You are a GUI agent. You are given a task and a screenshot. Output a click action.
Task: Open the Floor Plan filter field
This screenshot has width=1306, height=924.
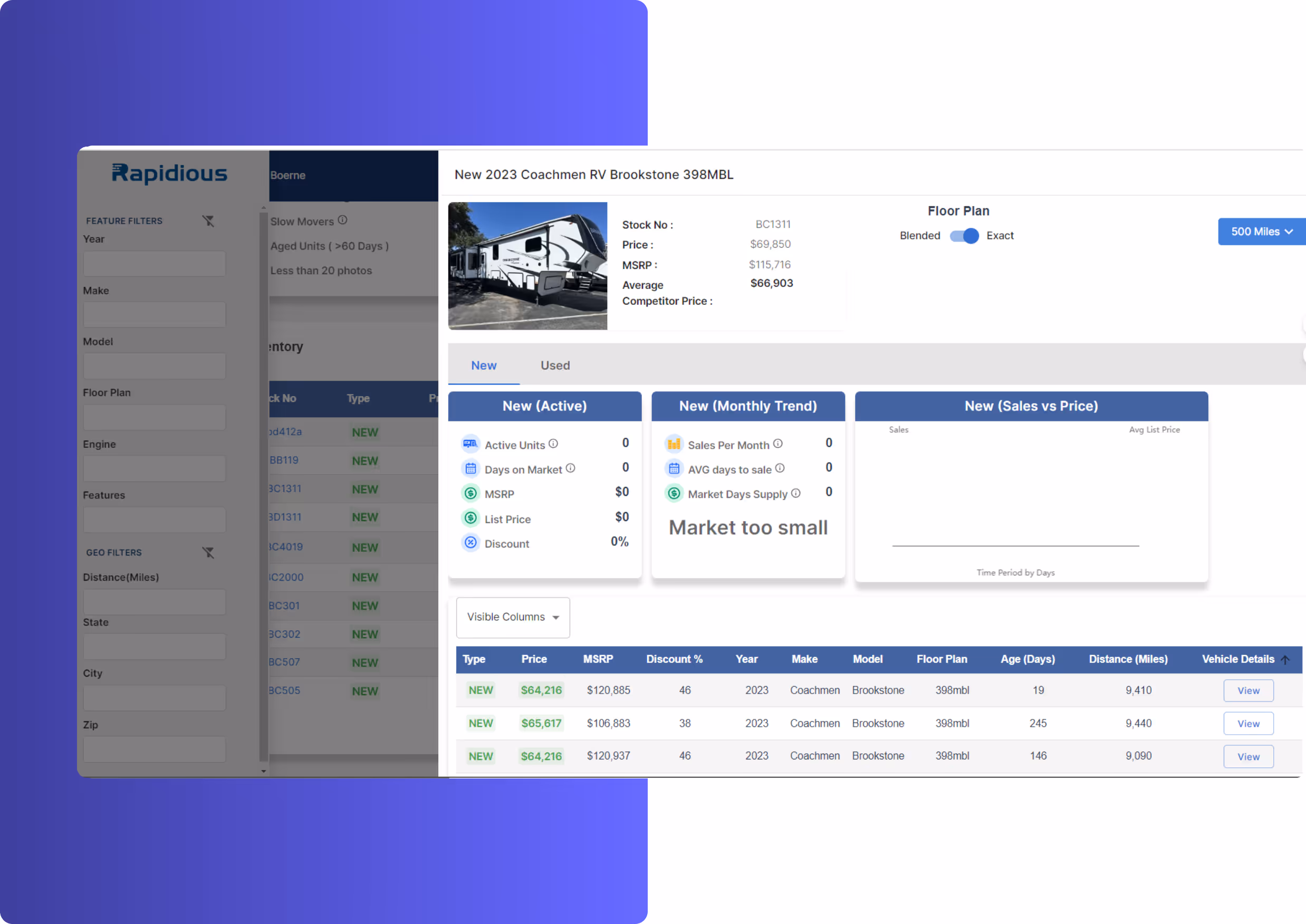[x=154, y=418]
